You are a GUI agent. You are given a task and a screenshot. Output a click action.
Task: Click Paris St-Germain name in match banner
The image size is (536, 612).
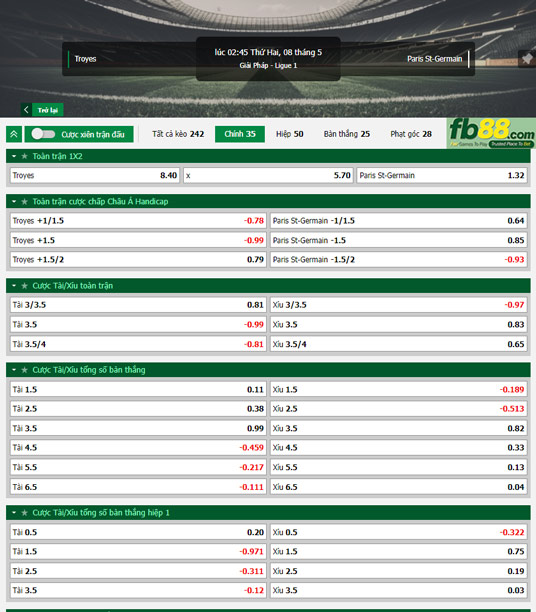coord(434,59)
